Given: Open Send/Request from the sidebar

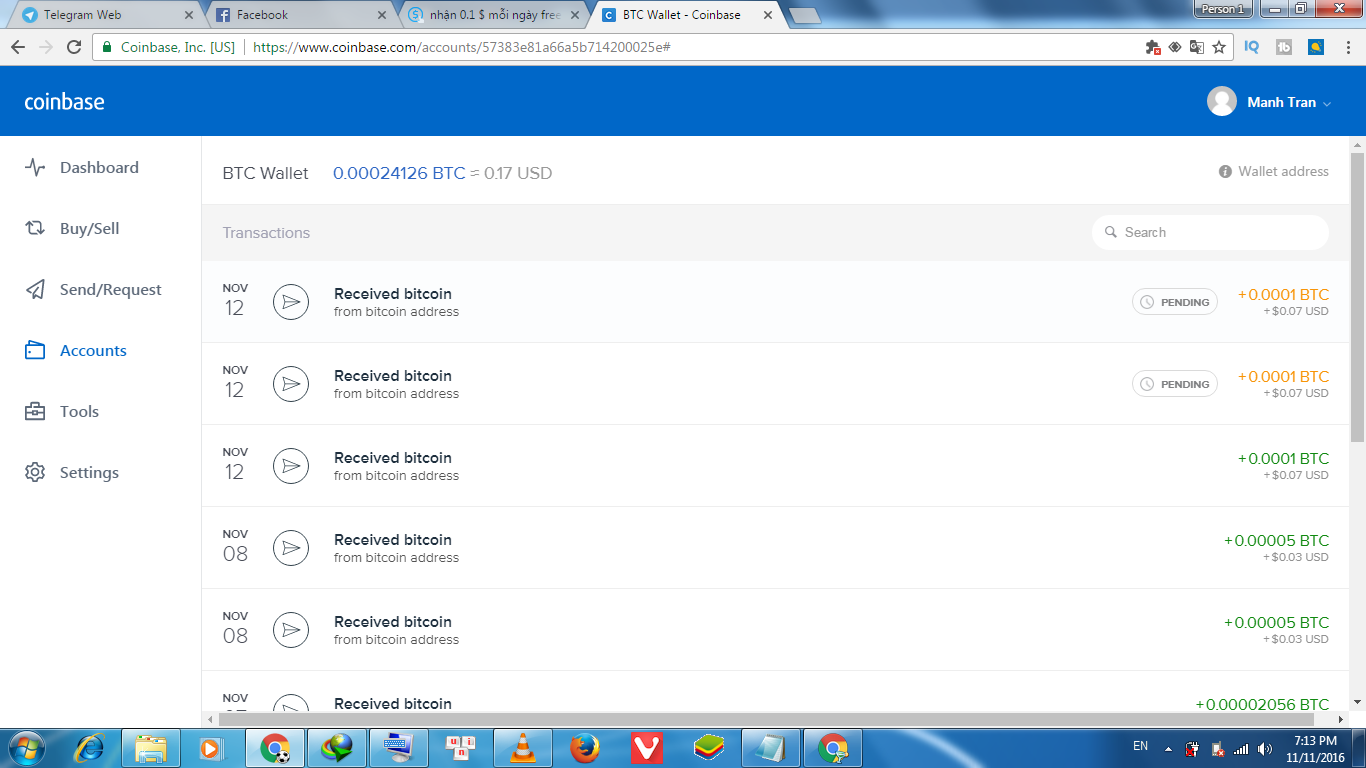Looking at the screenshot, I should (93, 290).
